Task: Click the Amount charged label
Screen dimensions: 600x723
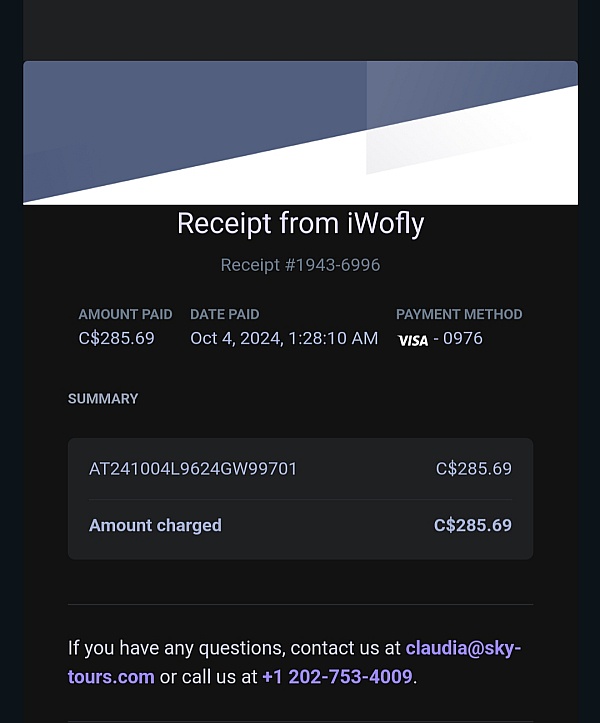Action: pos(155,526)
